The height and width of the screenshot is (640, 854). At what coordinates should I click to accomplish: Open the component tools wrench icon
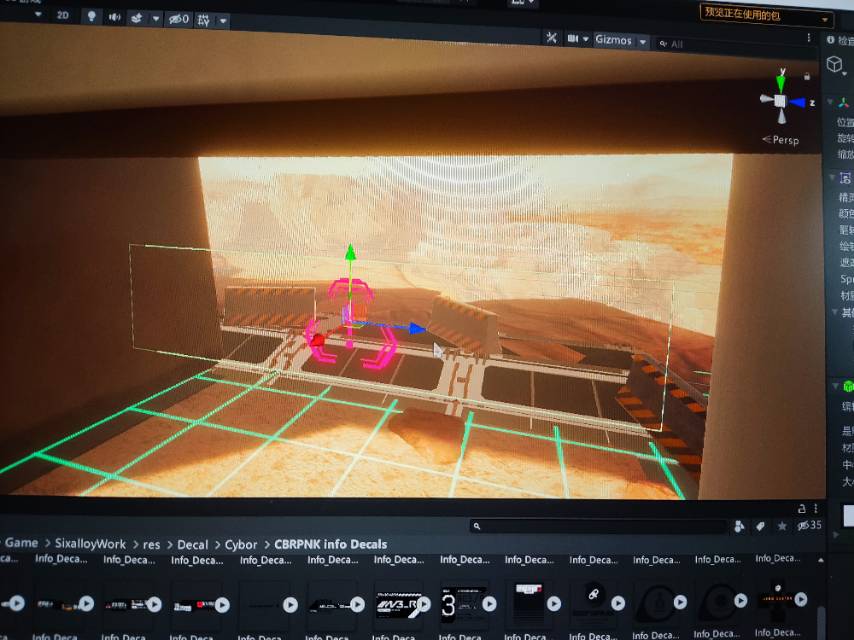pos(551,38)
